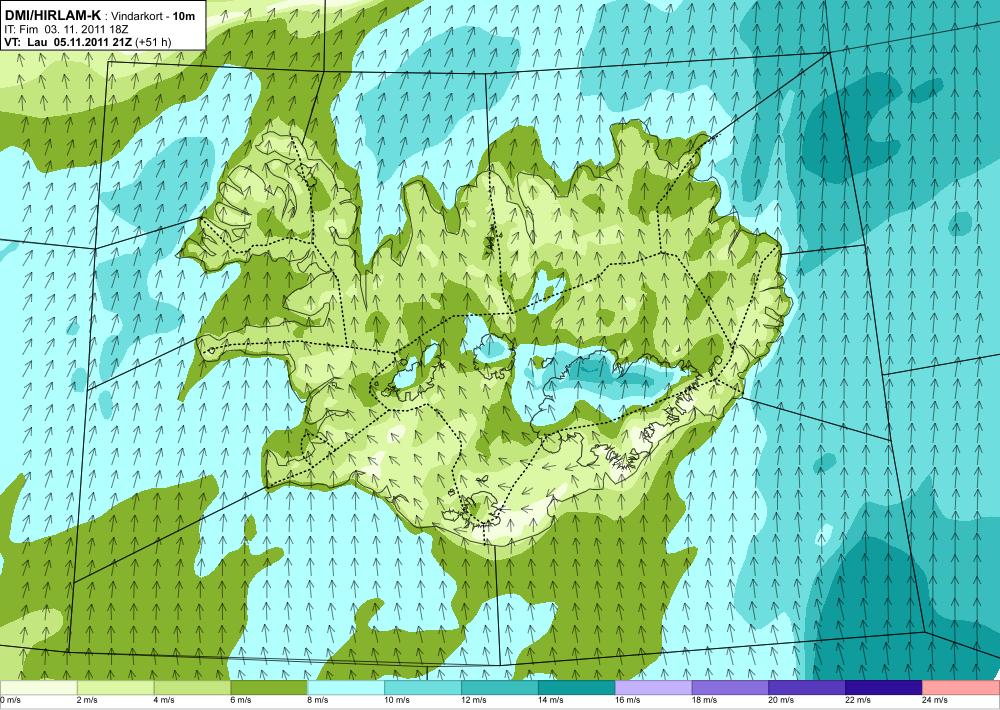Select the '2 m/s' legend label

[x=87, y=700]
